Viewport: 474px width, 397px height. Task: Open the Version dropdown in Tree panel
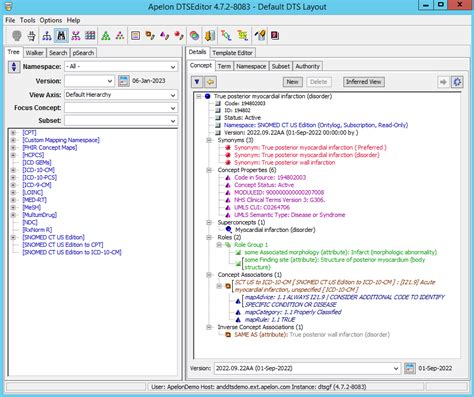[x=89, y=81]
